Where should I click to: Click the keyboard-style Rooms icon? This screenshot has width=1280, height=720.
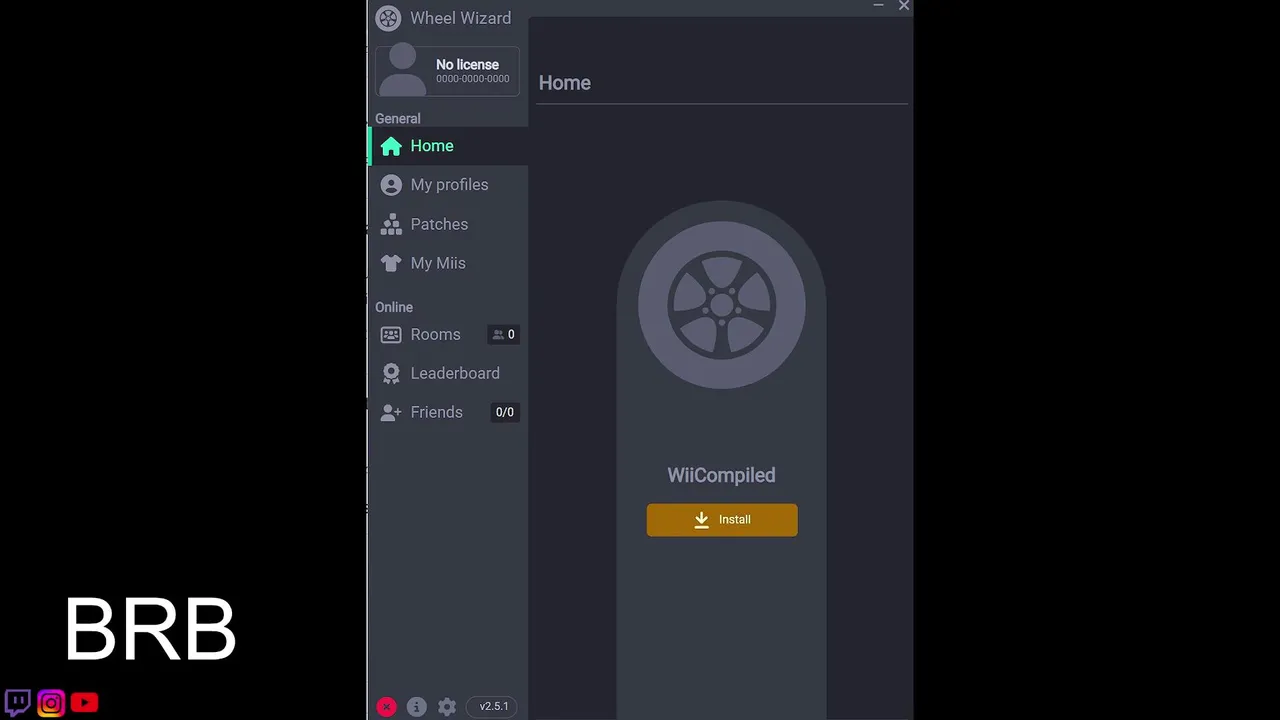pos(391,335)
